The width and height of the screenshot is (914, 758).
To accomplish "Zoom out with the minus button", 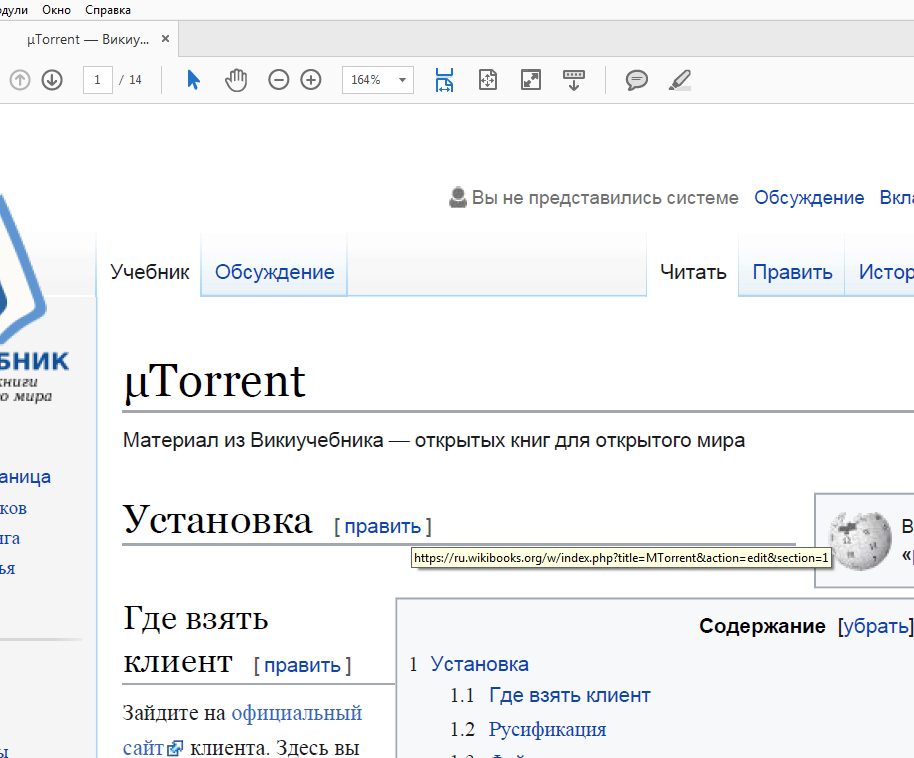I will [x=279, y=80].
